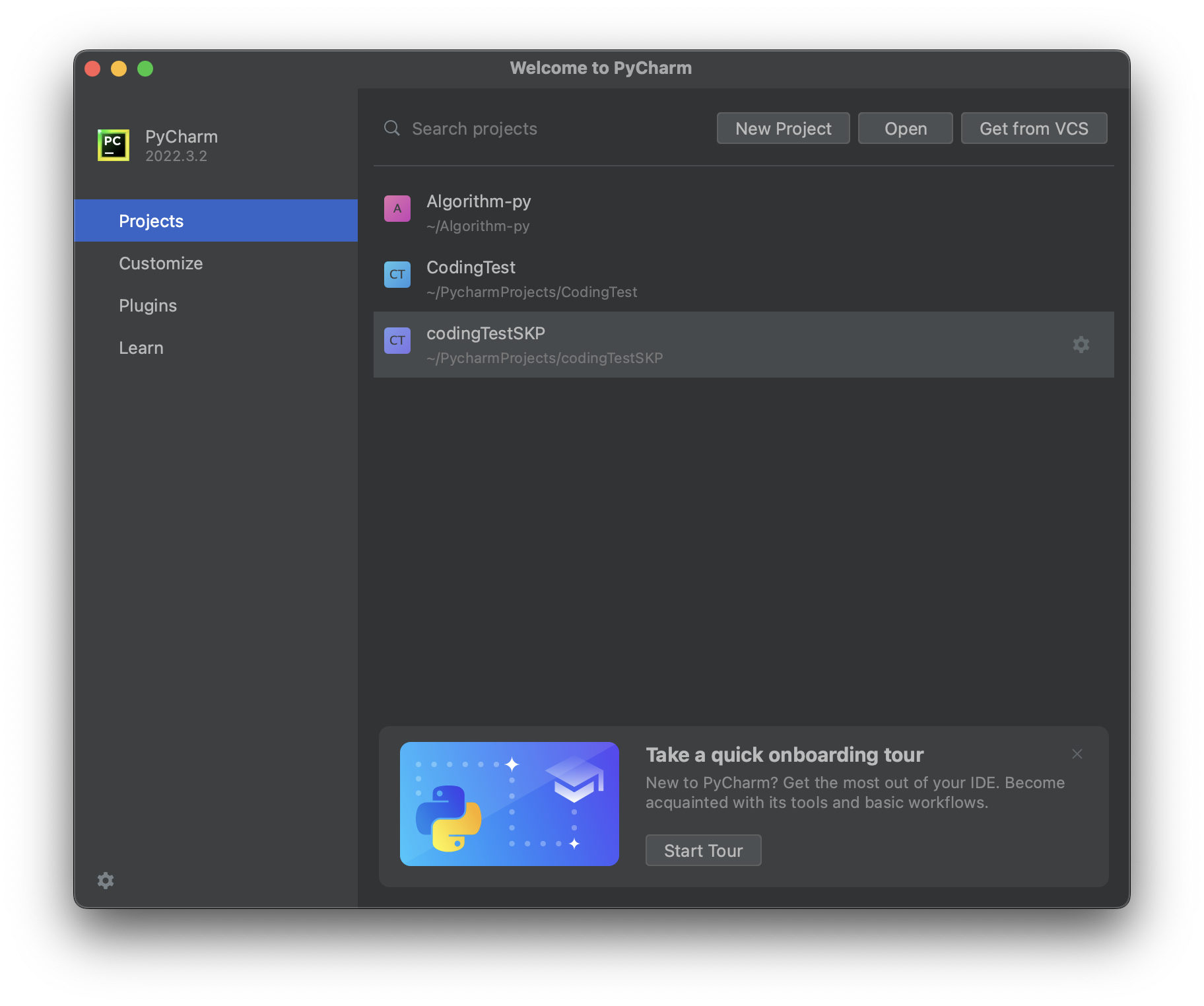Screen dimensions: 1204x1006
Task: Click the ~/Algorithm-py path text
Action: [x=478, y=226]
